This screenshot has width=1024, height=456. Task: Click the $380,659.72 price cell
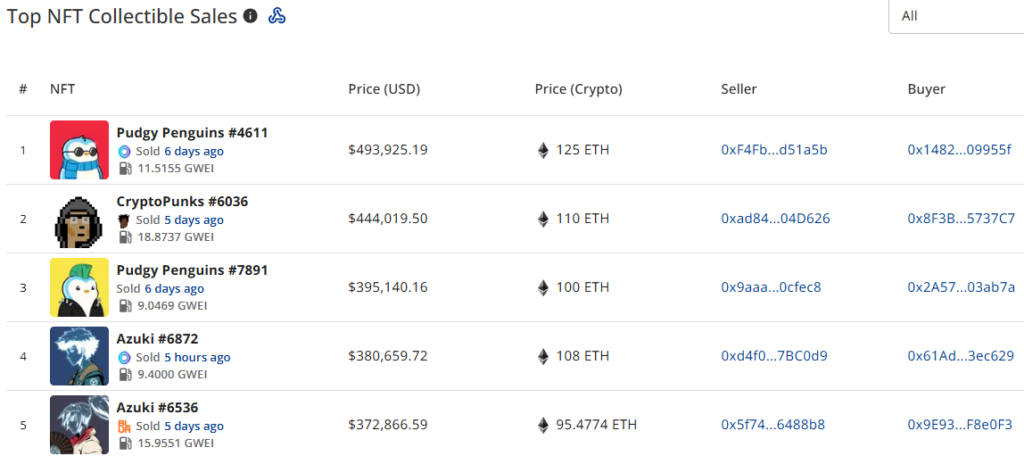pyautogui.click(x=388, y=356)
